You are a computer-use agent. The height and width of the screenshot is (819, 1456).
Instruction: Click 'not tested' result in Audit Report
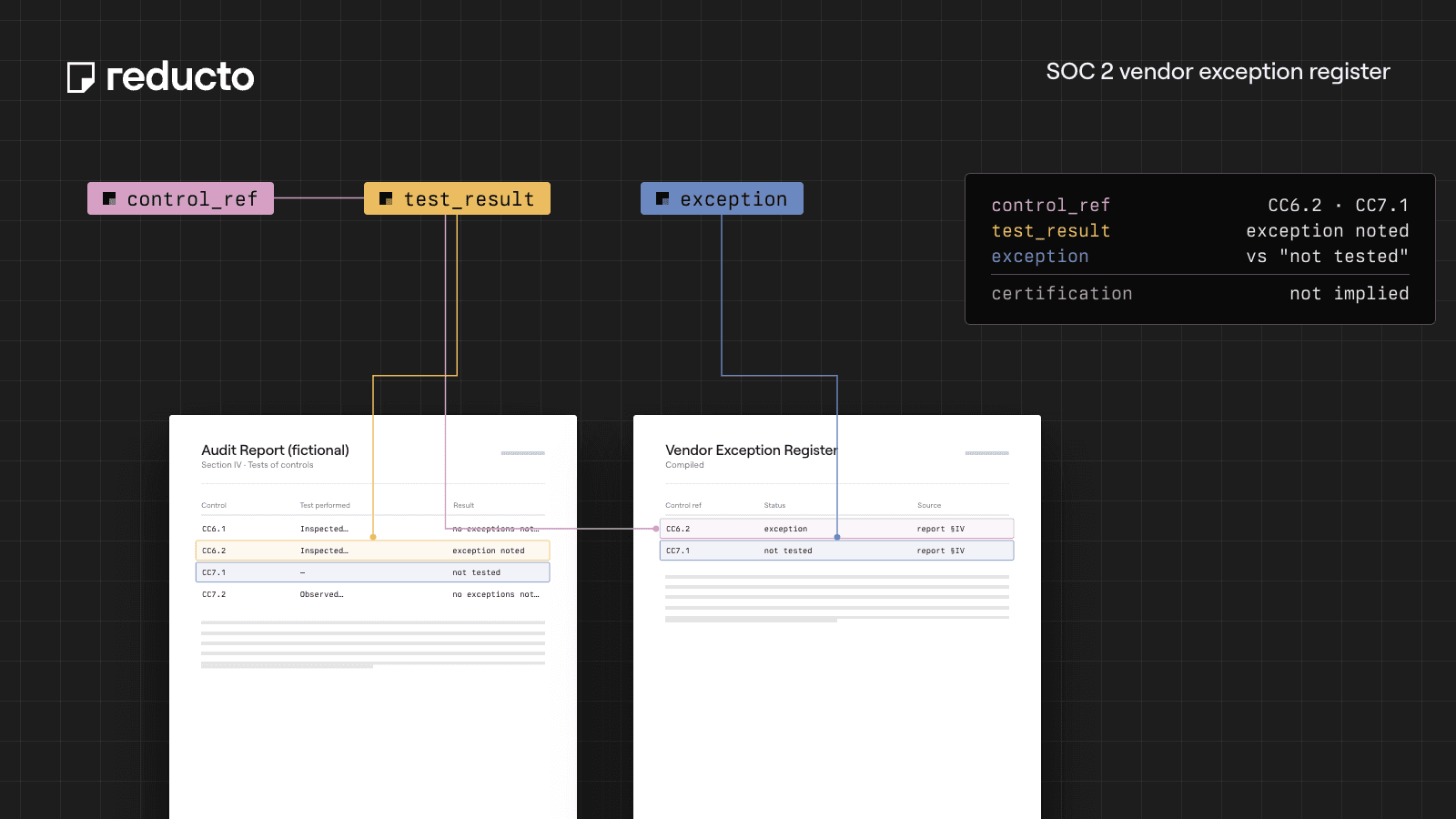coord(477,572)
